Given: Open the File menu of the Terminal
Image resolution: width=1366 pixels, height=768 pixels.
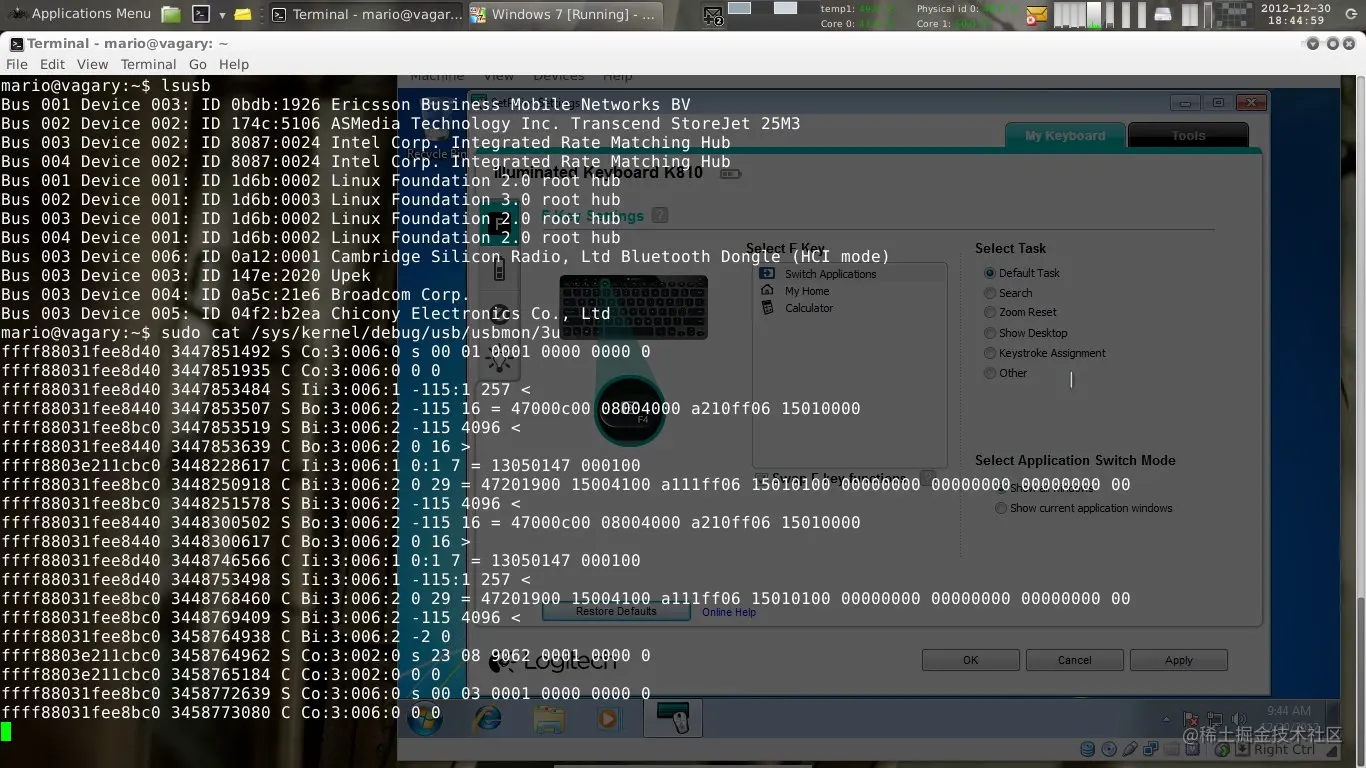Looking at the screenshot, I should [x=17, y=64].
